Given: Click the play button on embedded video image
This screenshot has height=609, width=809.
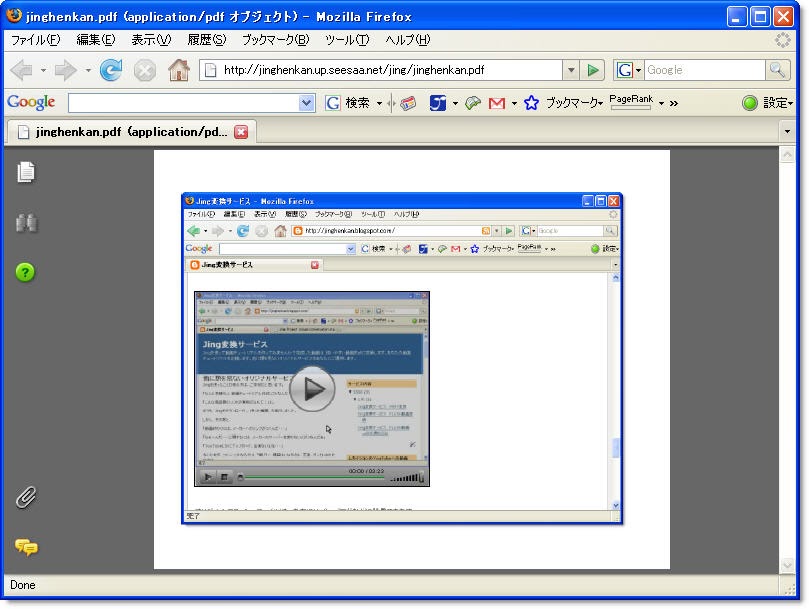Looking at the screenshot, I should [x=312, y=389].
